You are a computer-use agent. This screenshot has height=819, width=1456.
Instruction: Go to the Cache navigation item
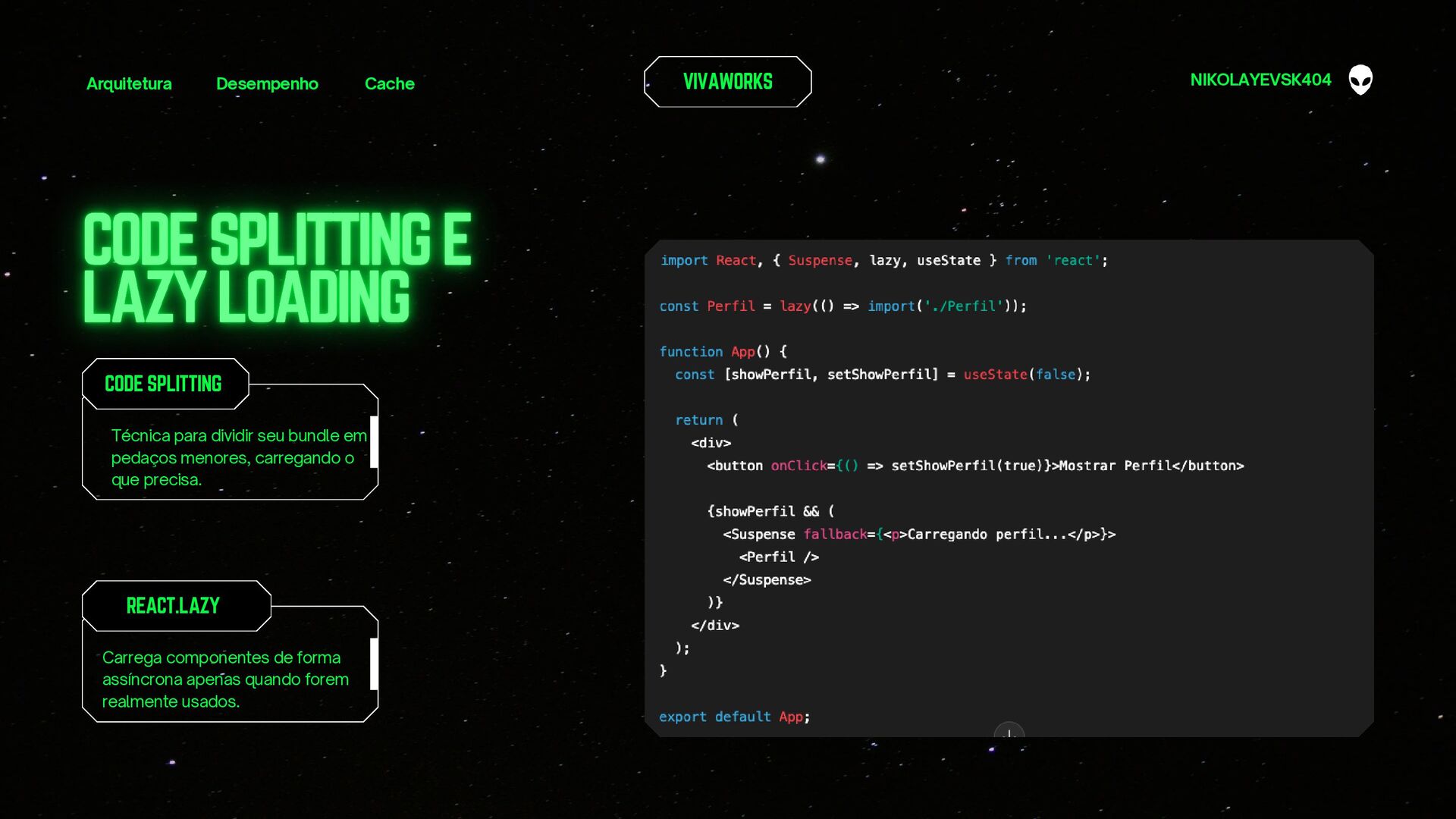coord(389,83)
